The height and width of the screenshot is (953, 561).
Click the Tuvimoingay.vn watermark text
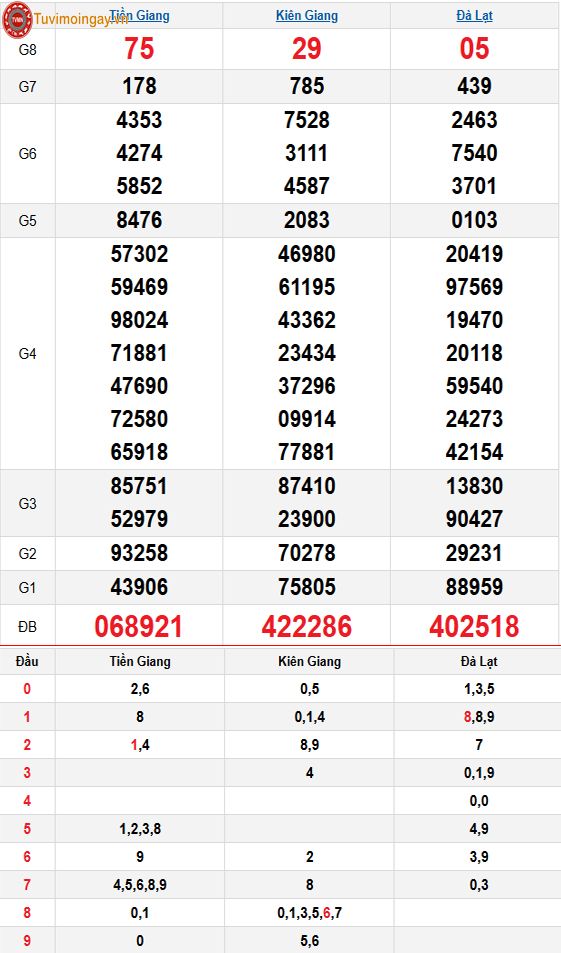pos(81,19)
